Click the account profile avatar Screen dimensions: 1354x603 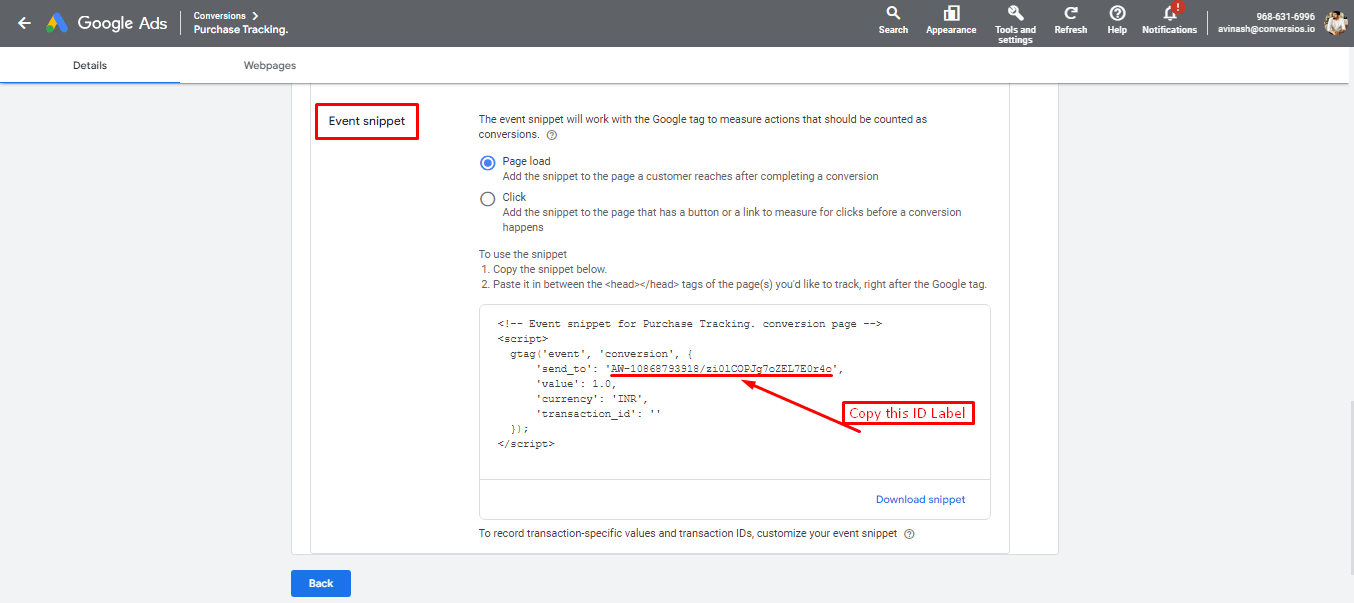(1336, 22)
